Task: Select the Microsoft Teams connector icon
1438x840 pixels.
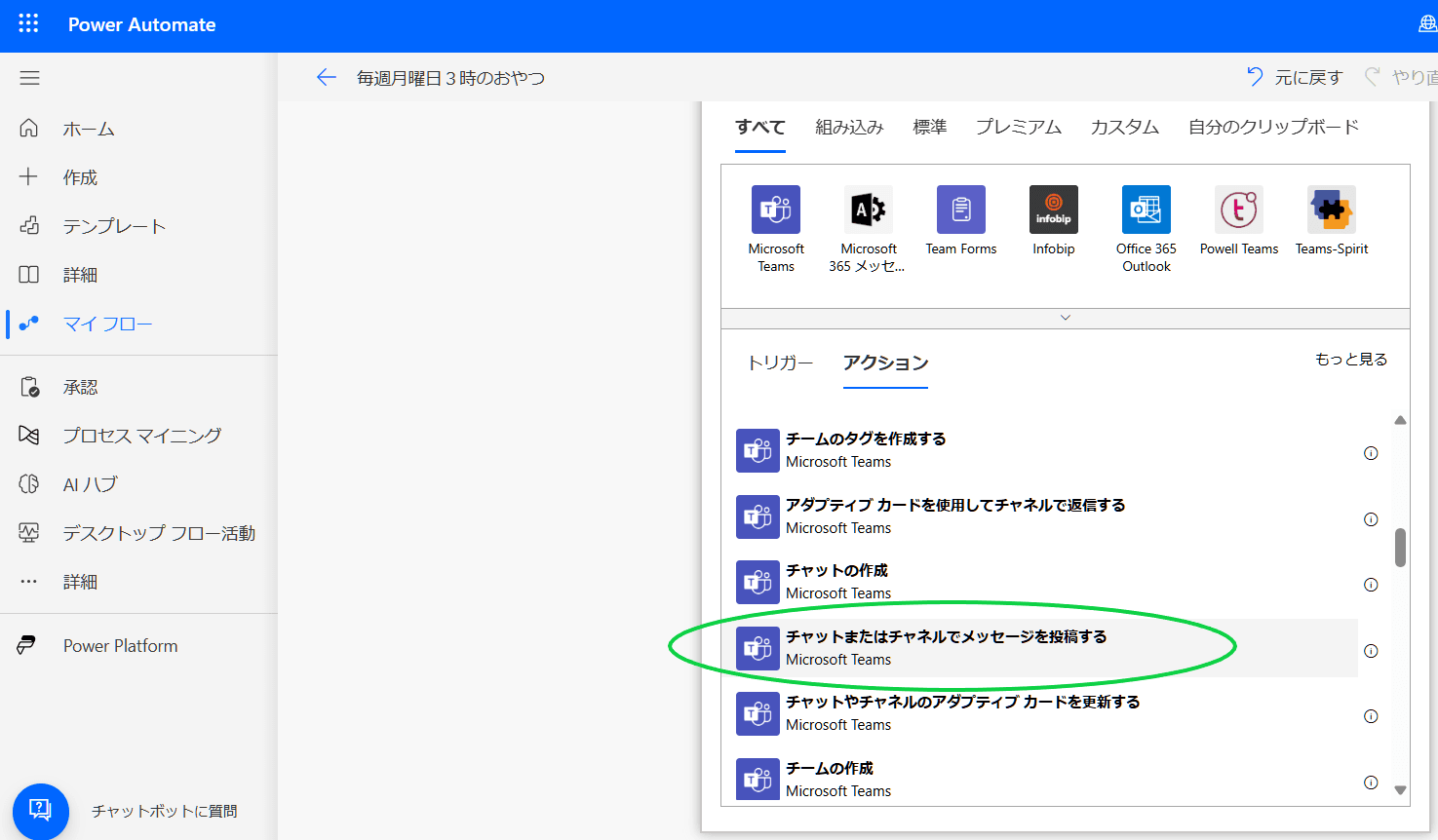Action: pos(775,209)
